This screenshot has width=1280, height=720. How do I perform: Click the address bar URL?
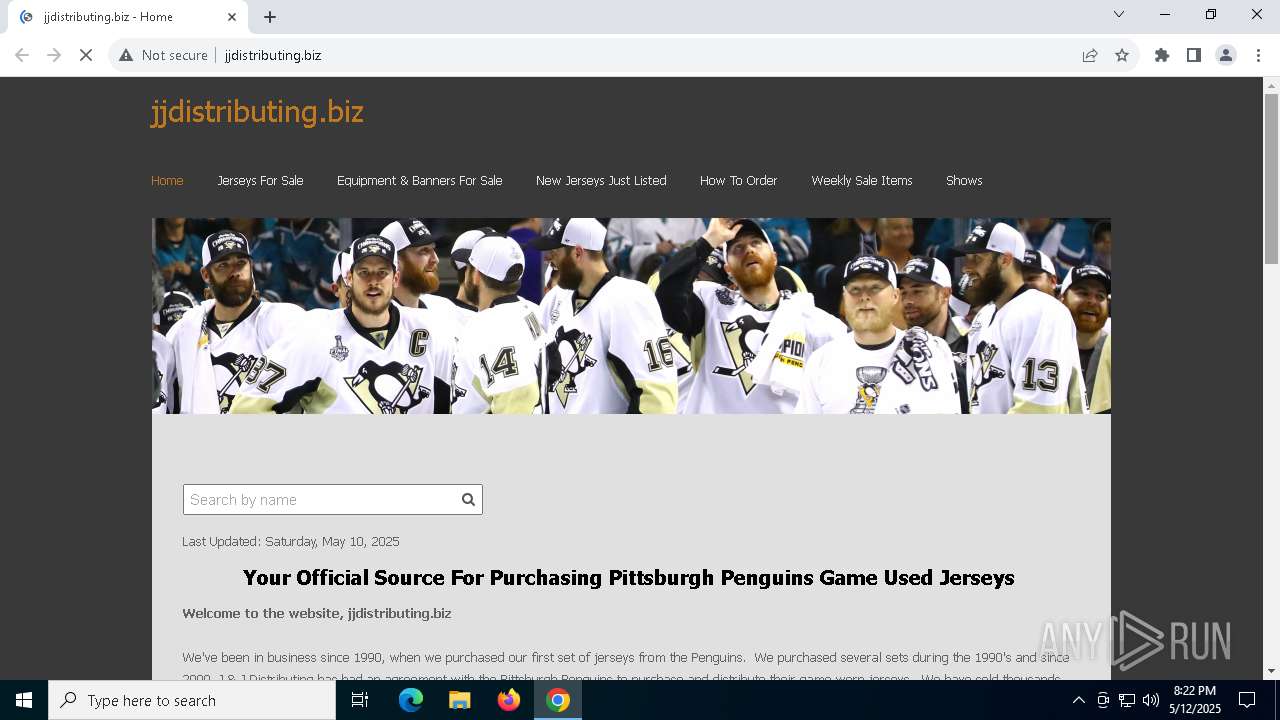pos(273,55)
